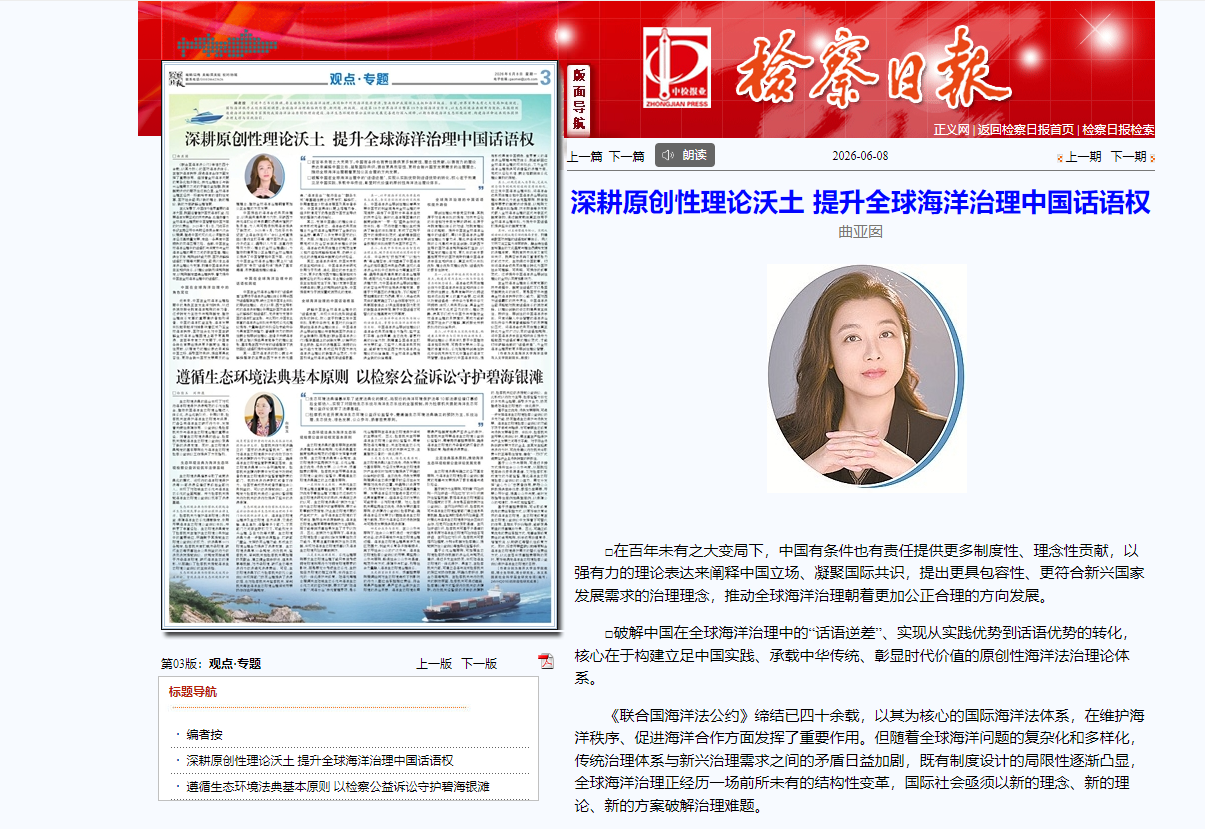Screen dimensions: 1205x829
Task: Open the author's portrait photo
Action: point(866,378)
